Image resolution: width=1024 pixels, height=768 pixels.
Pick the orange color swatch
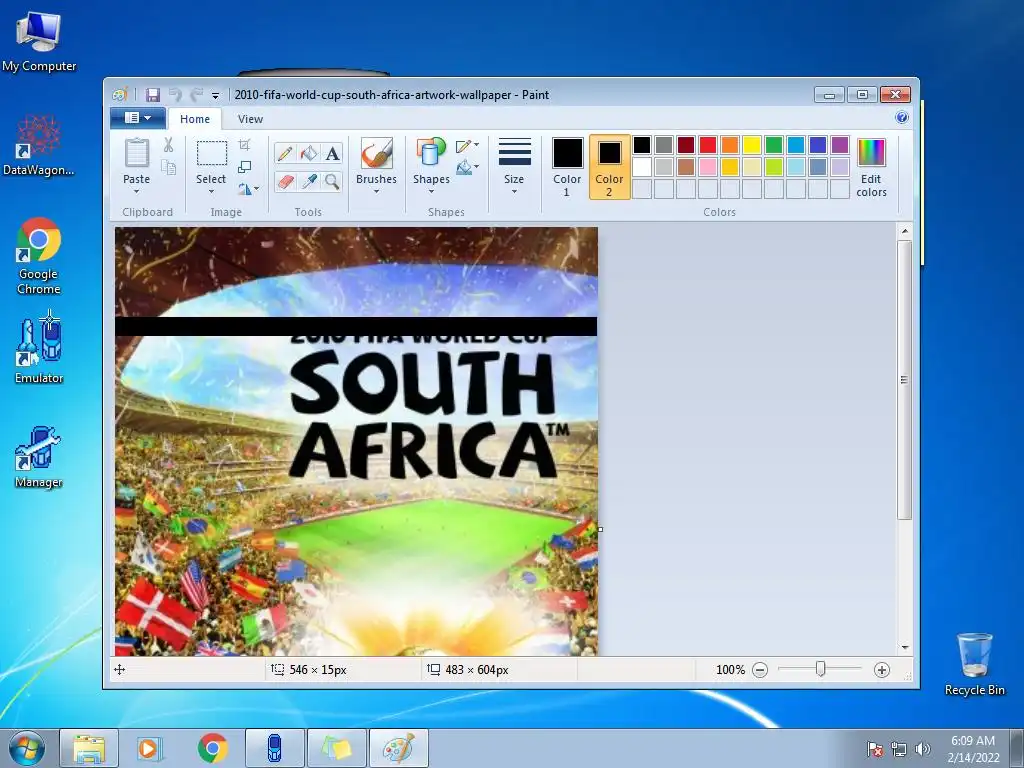coord(730,145)
